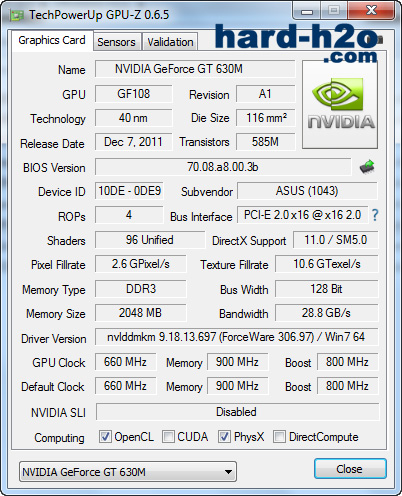Image resolution: width=402 pixels, height=496 pixels.
Task: Click the GPU-Z title bar app icon
Action: [17, 15]
